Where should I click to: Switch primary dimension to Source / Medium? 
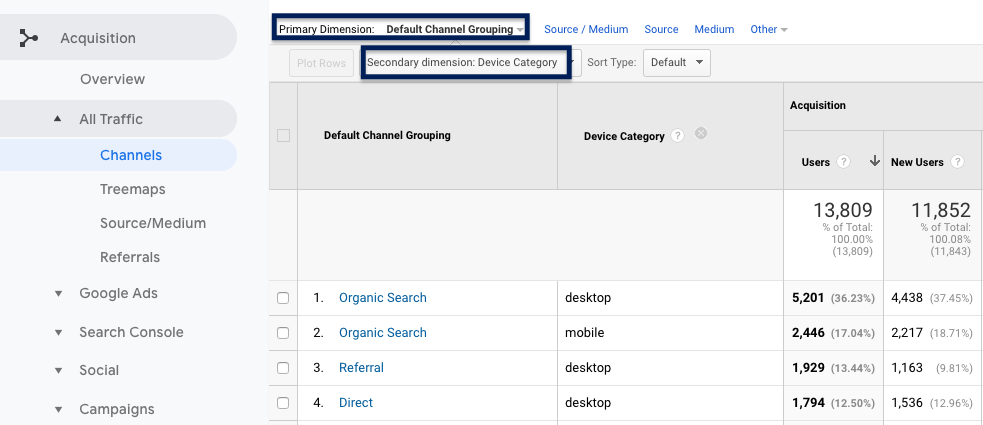585,29
